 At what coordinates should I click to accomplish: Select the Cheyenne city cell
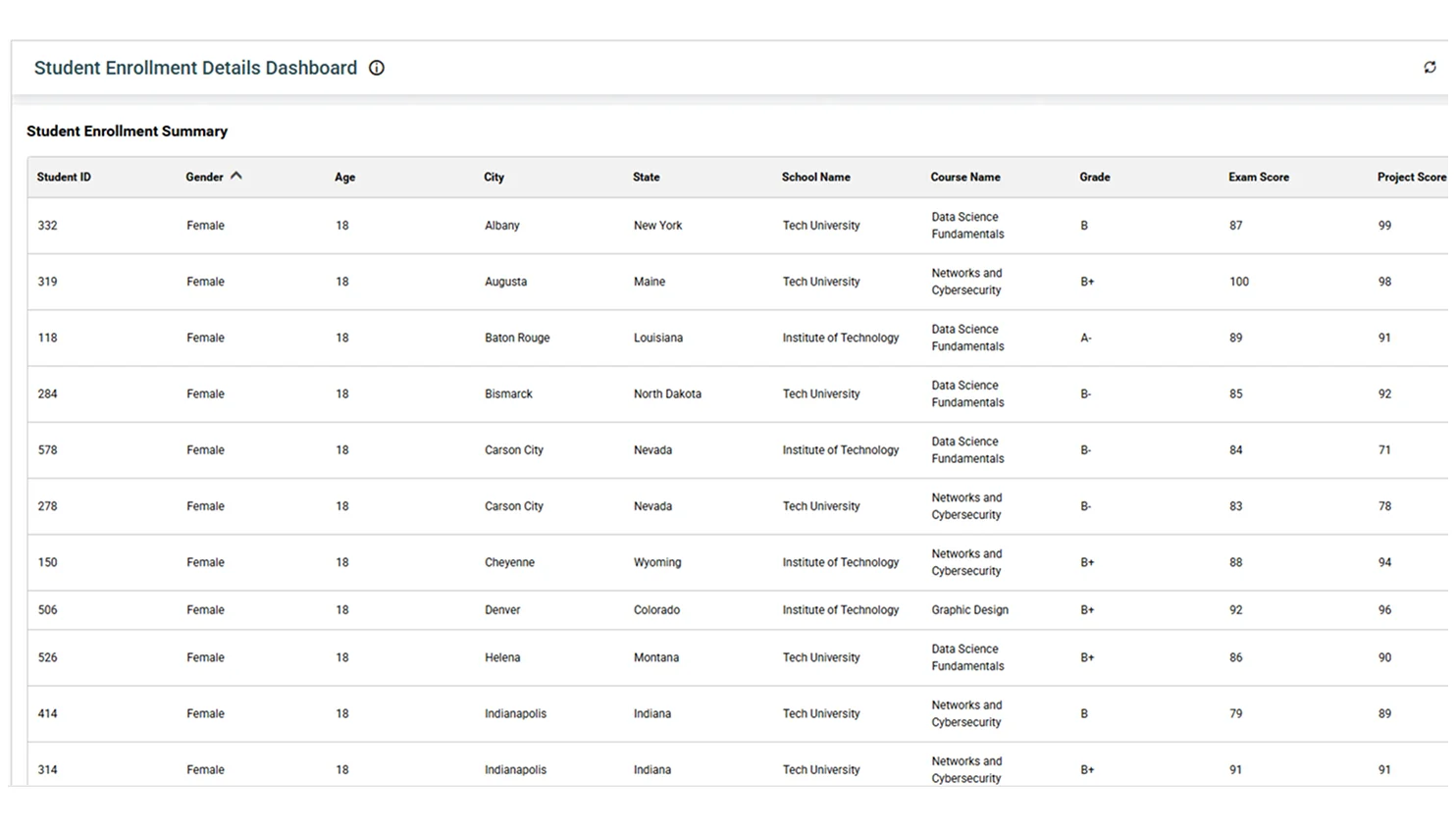point(509,563)
